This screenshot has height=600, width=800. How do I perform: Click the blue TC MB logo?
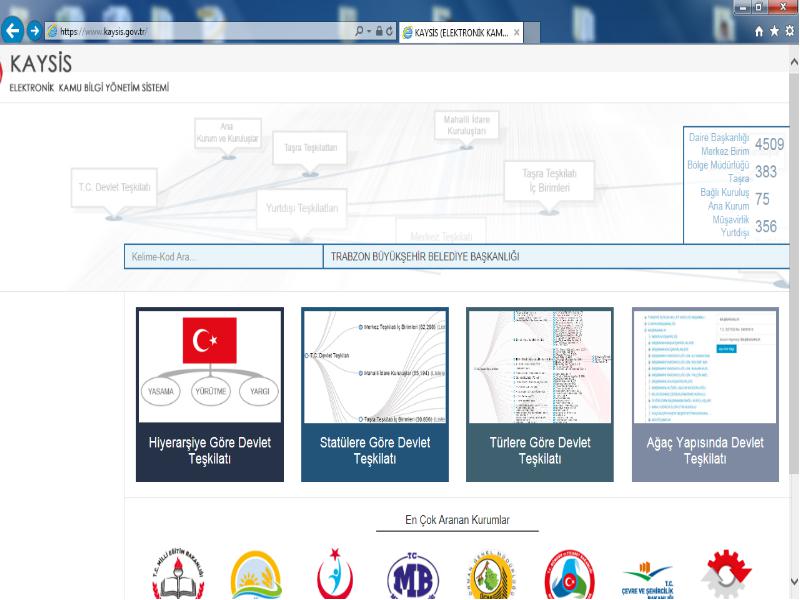tap(413, 576)
